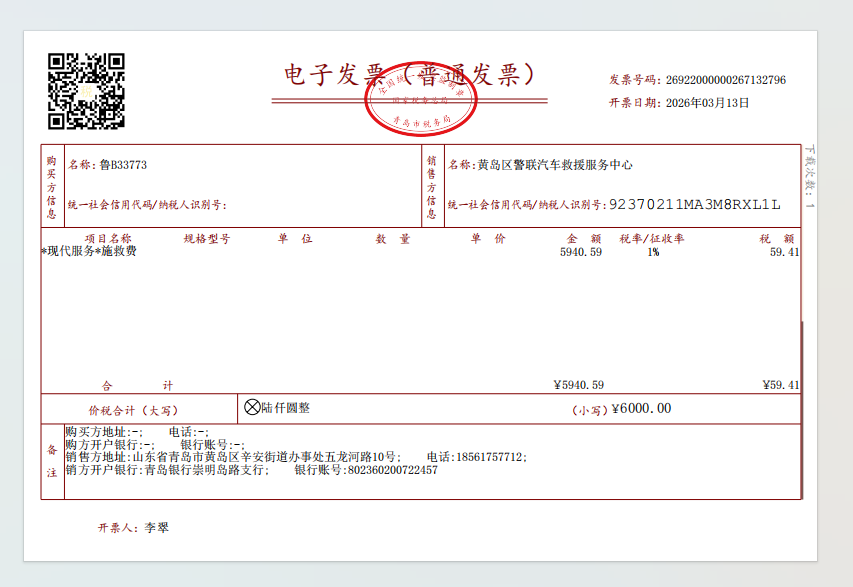Click the 1% tax rate value
This screenshot has height=587, width=853.
652,253
